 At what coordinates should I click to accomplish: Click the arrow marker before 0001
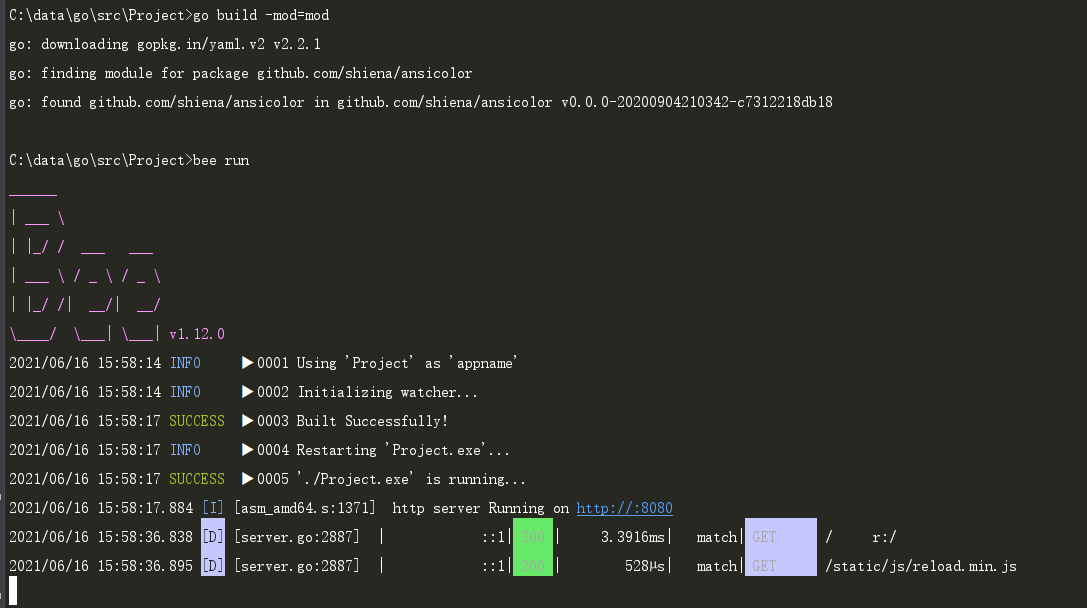point(248,363)
